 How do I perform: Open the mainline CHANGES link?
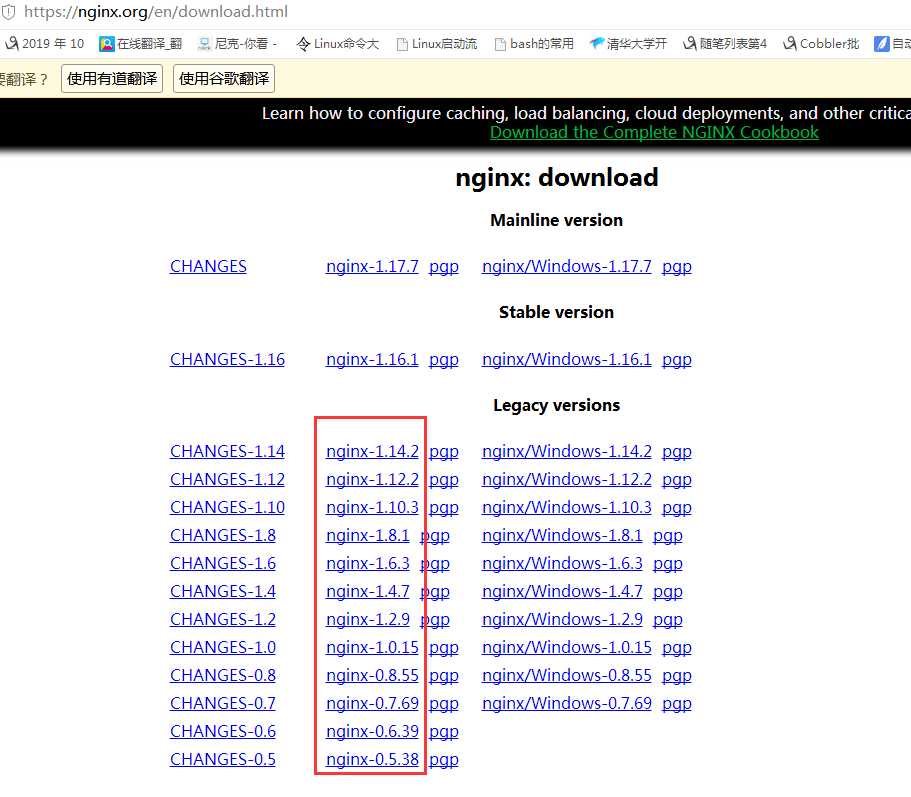click(208, 266)
